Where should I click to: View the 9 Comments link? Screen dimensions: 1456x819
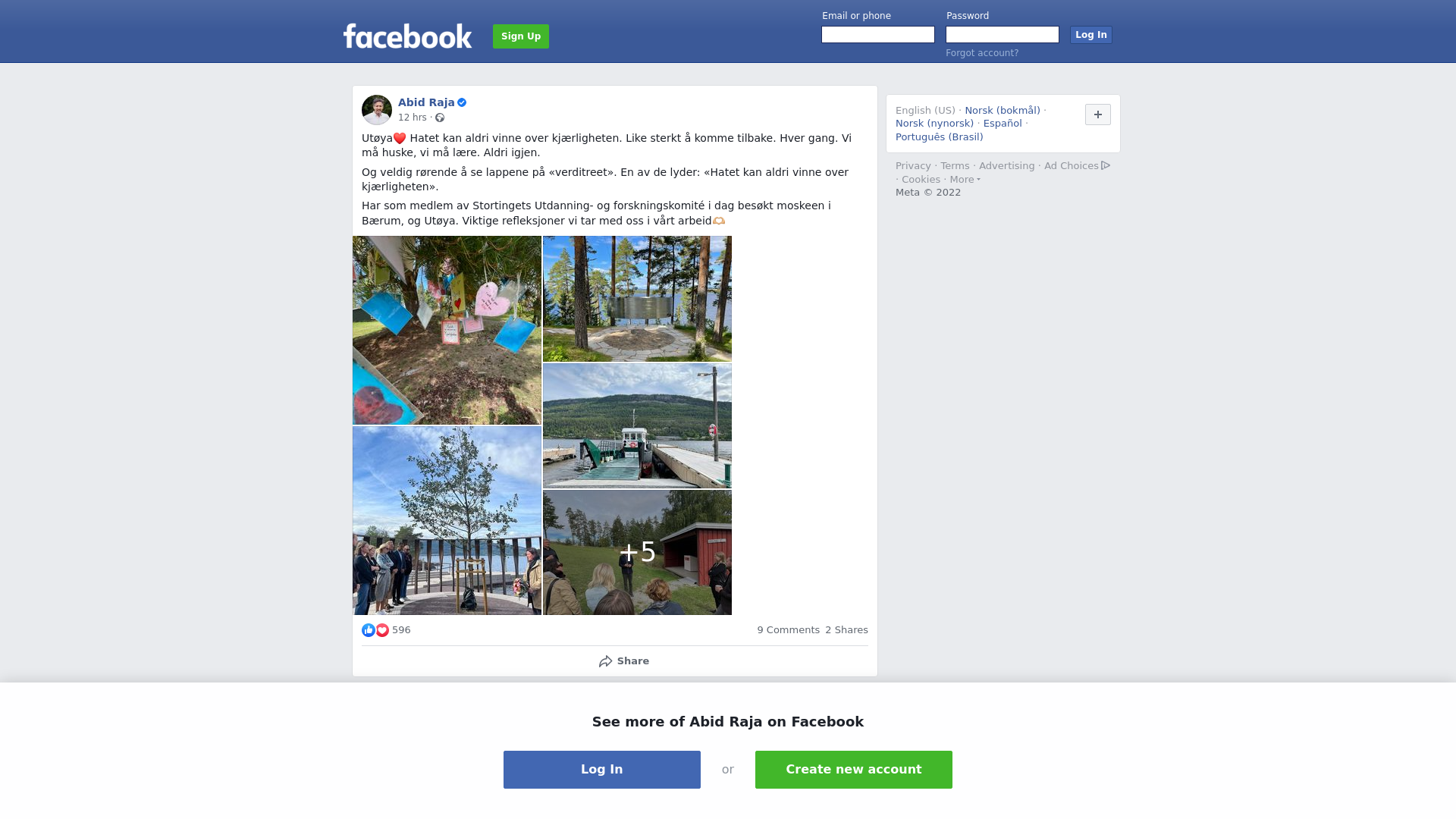coord(788,630)
